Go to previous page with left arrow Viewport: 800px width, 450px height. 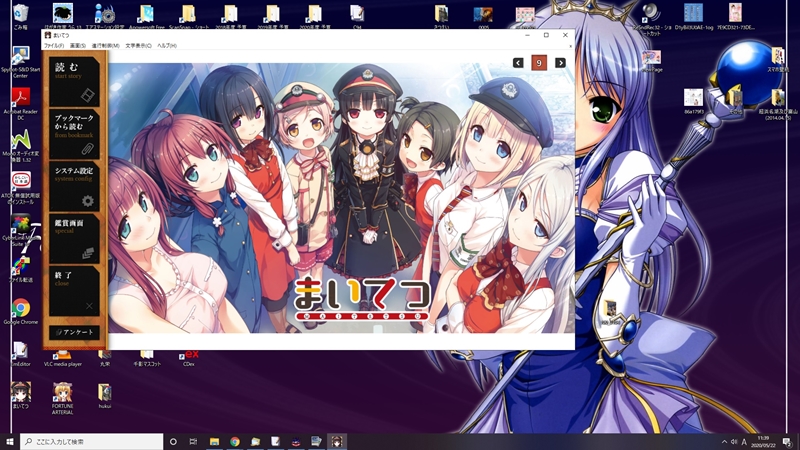(x=518, y=63)
